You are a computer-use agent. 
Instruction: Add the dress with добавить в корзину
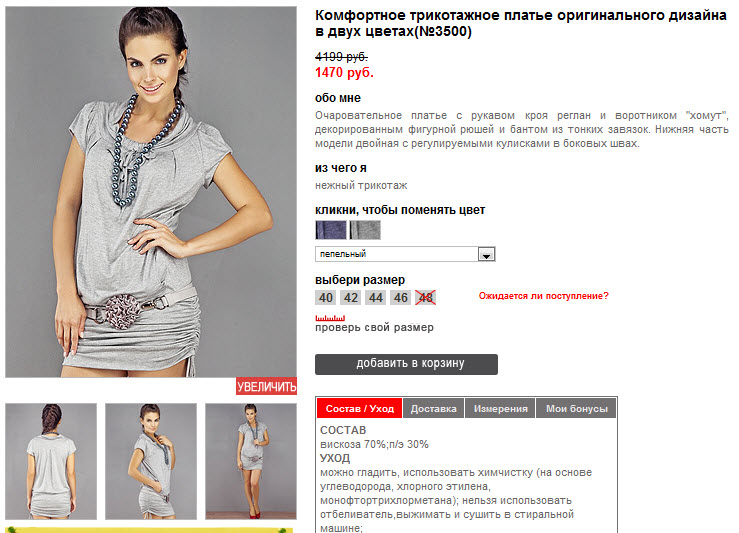tap(406, 364)
